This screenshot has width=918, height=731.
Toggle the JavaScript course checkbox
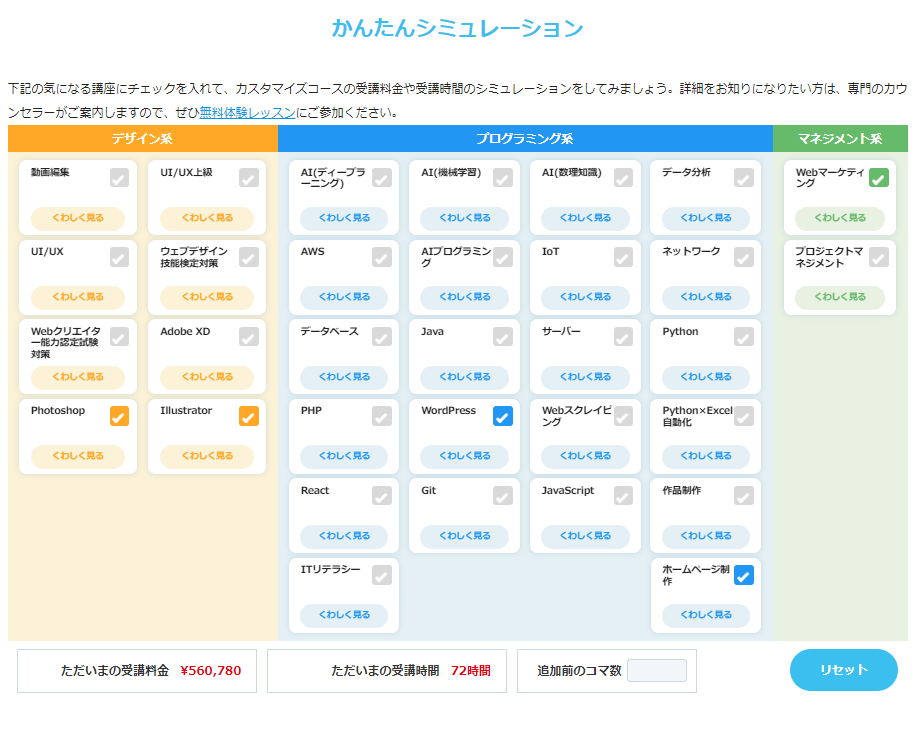pyautogui.click(x=624, y=496)
